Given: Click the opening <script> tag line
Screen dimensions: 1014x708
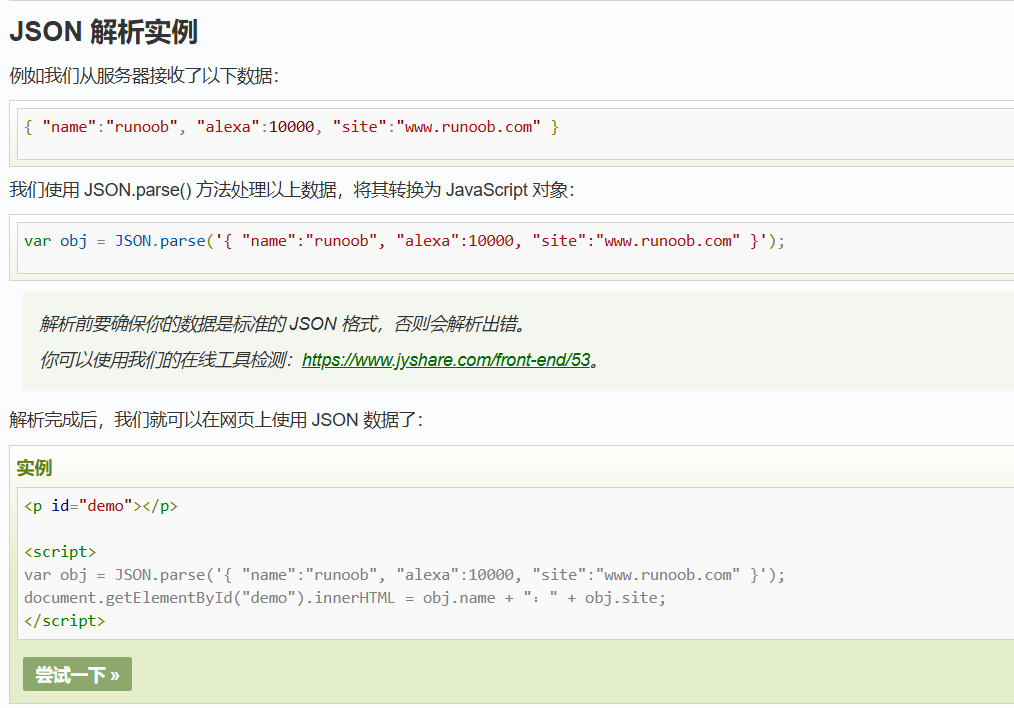Looking at the screenshot, I should coord(60,552).
